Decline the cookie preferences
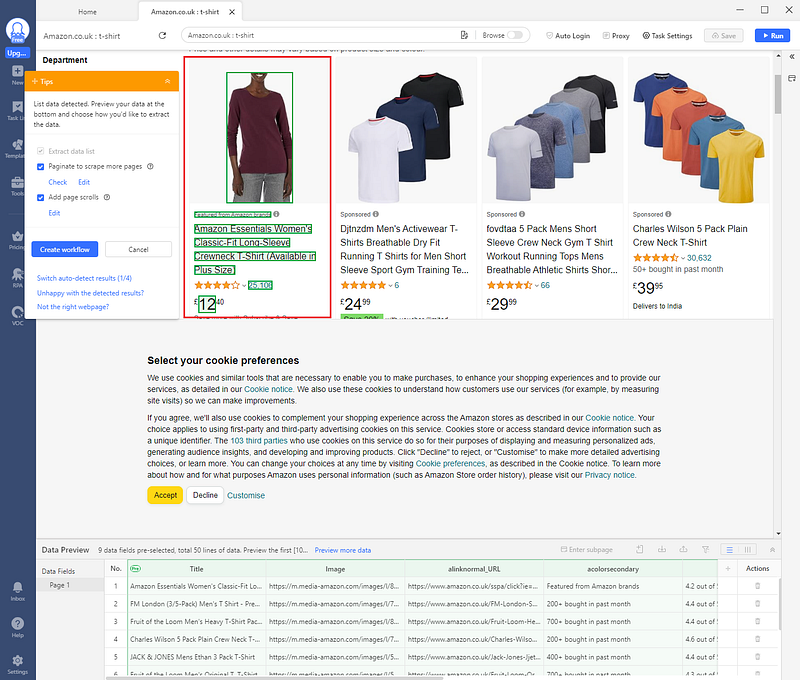The image size is (800, 680). (205, 495)
